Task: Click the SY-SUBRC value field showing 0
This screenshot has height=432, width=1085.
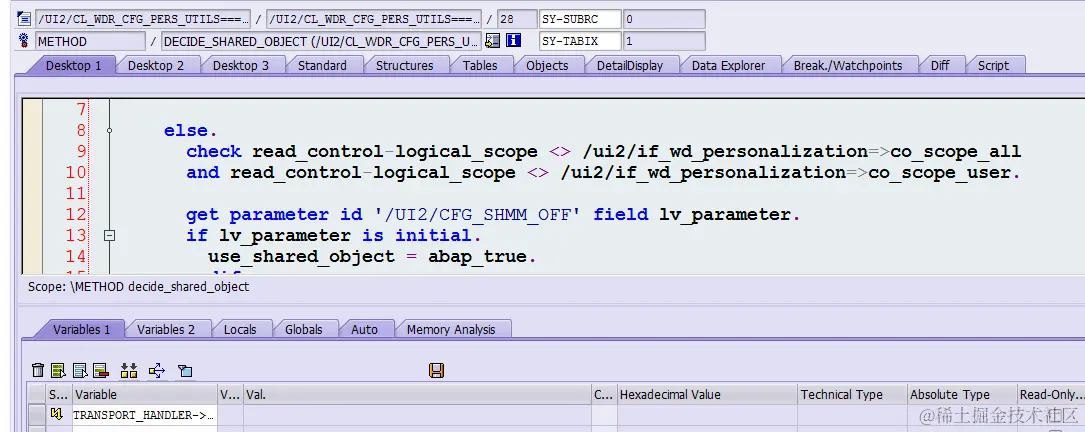Action: (x=664, y=19)
